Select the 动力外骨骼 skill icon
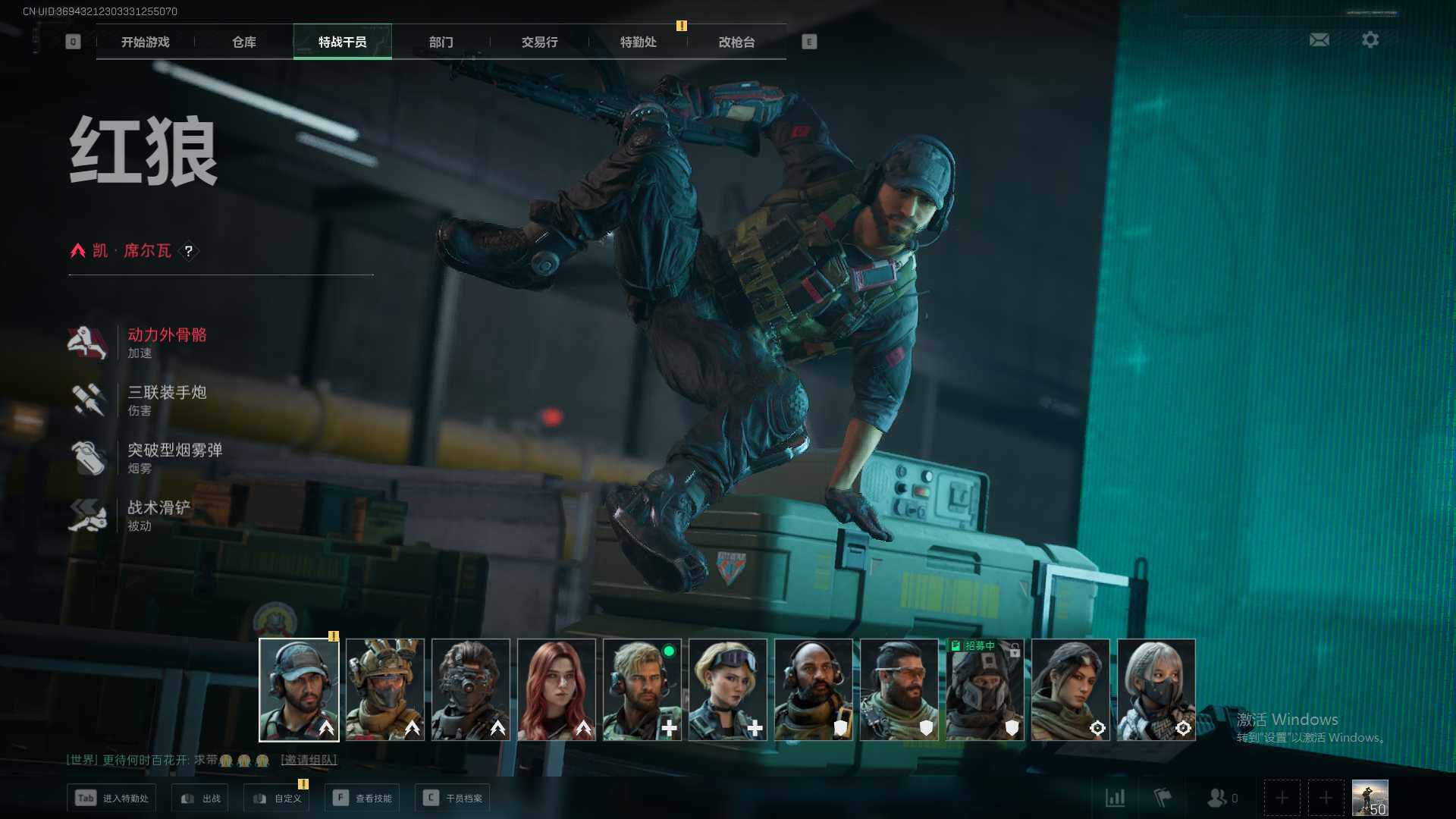Image resolution: width=1456 pixels, height=819 pixels. 88,343
